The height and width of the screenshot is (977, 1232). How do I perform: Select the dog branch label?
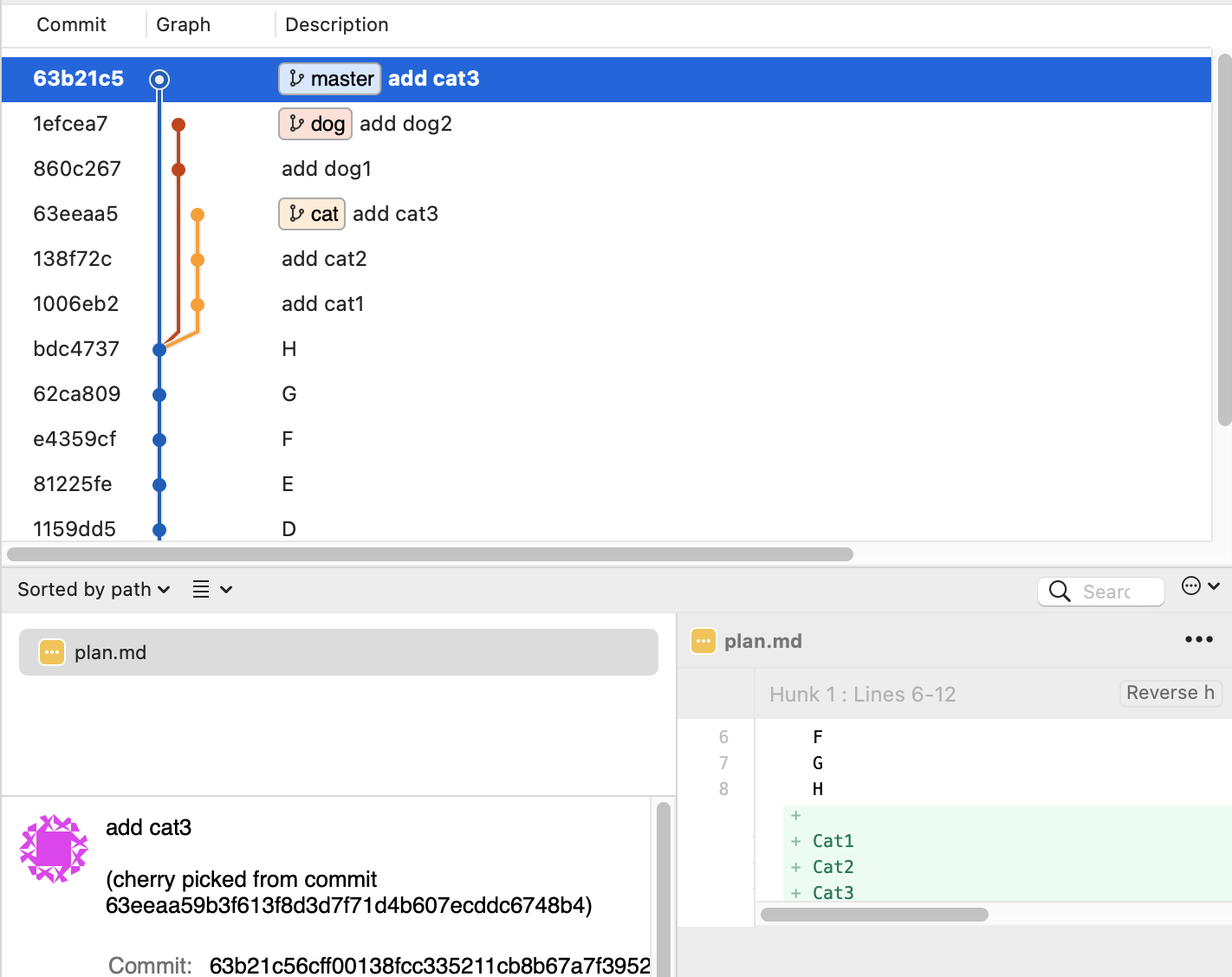pos(315,124)
